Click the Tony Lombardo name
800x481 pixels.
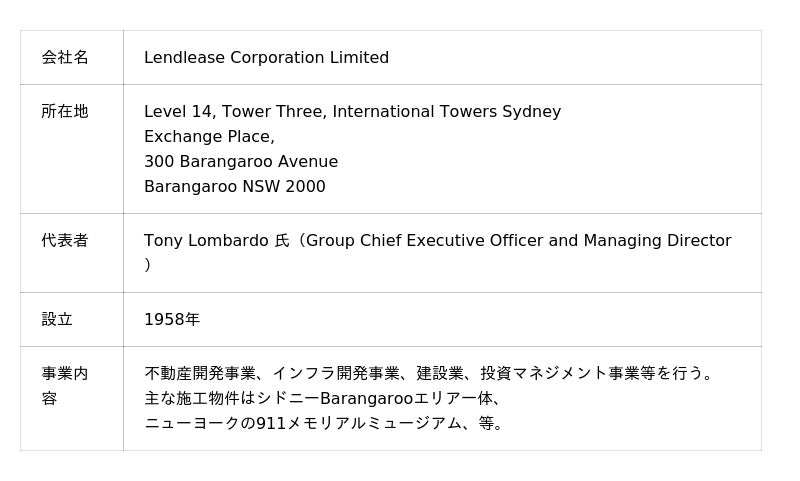click(x=206, y=241)
